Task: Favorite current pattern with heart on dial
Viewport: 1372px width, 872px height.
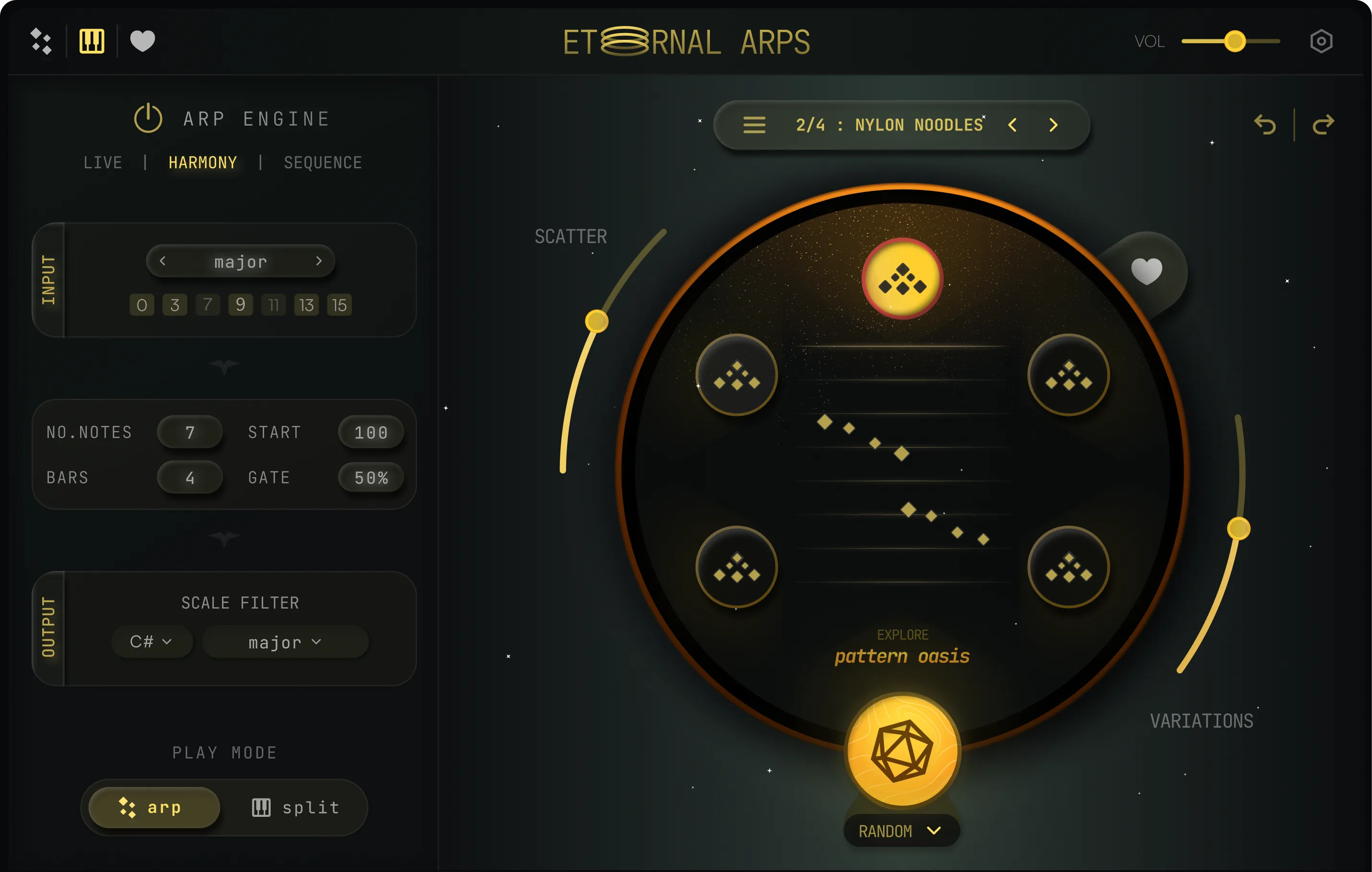Action: pos(1146,271)
